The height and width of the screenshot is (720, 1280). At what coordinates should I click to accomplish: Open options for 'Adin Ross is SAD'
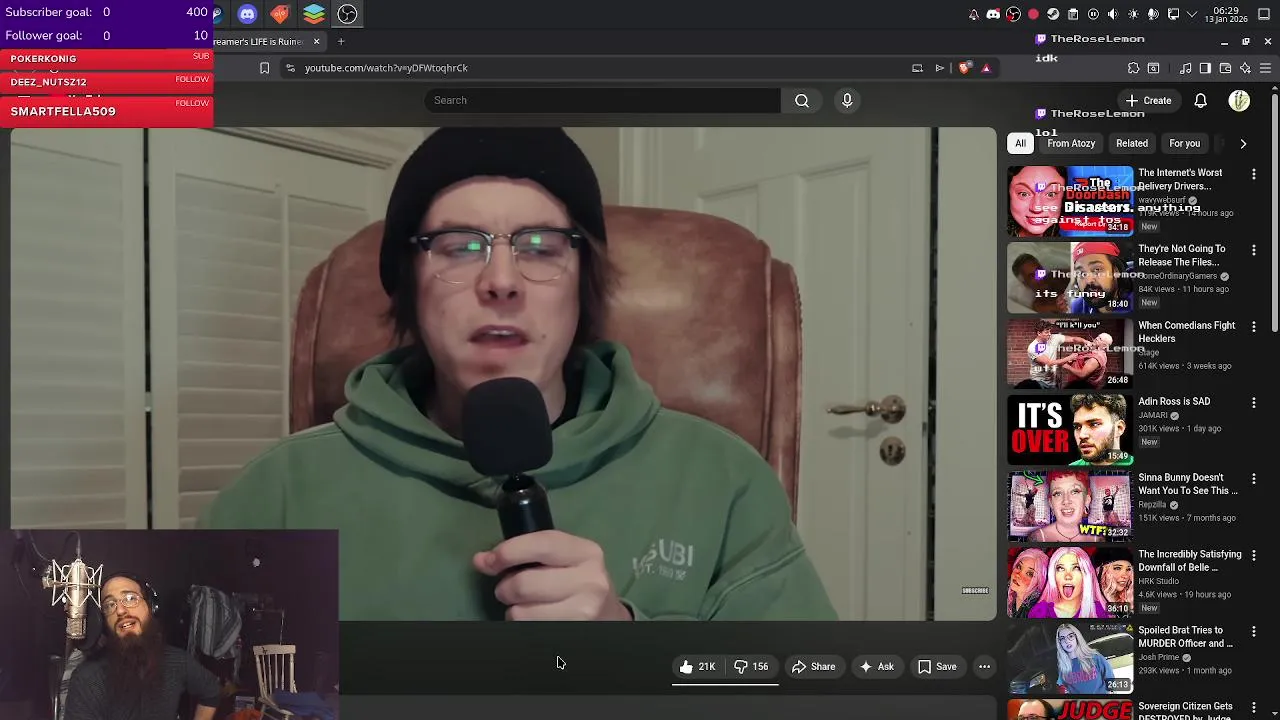1253,403
